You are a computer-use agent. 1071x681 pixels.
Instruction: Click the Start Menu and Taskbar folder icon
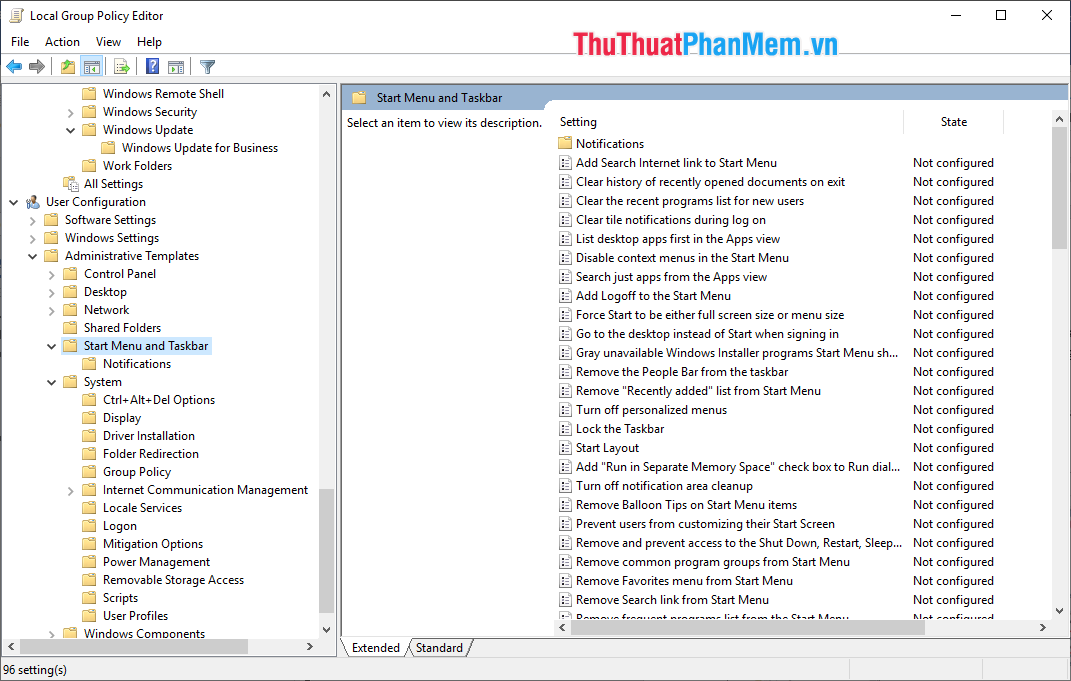pos(70,345)
